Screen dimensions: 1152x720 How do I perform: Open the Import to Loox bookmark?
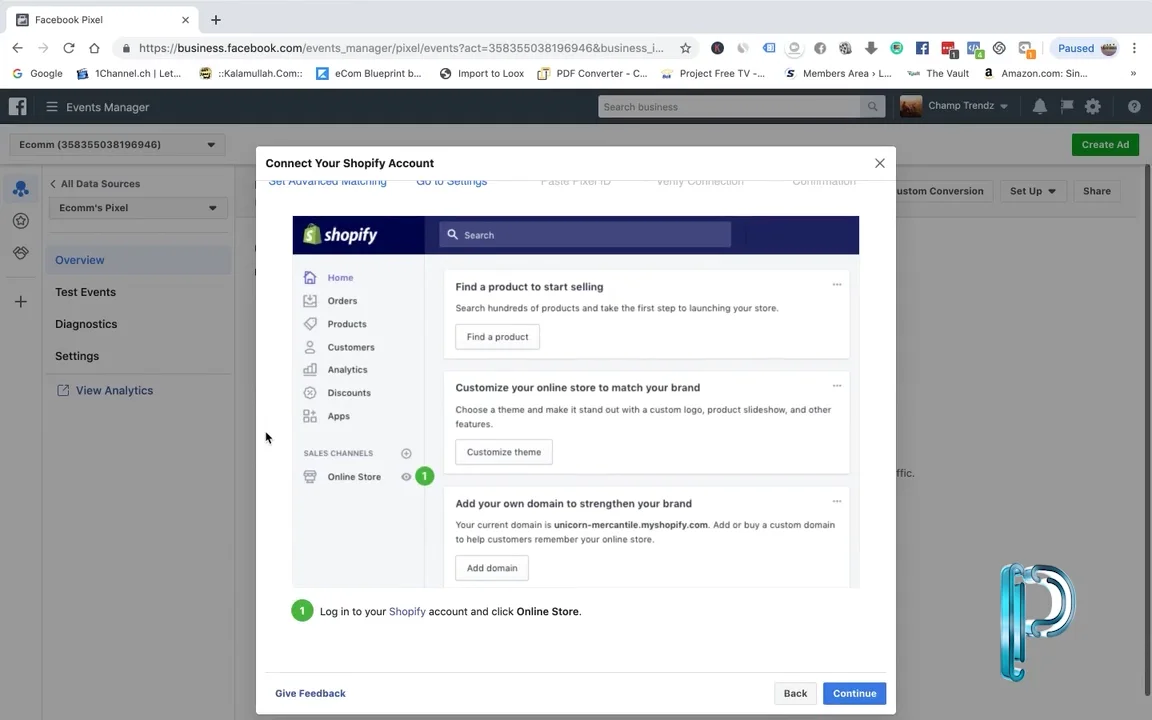[482, 73]
